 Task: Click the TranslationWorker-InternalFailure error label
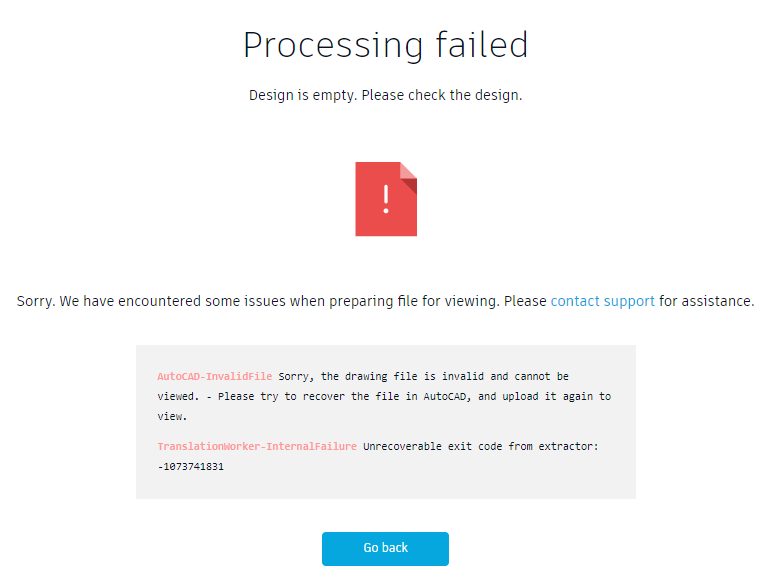[256, 447]
